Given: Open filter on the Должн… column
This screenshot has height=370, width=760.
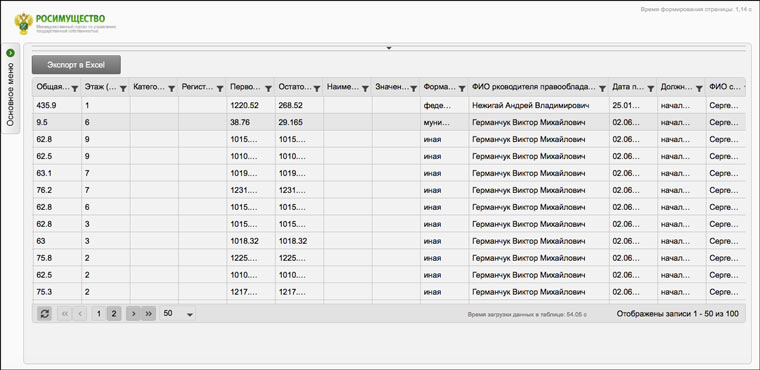Looking at the screenshot, I should [699, 89].
